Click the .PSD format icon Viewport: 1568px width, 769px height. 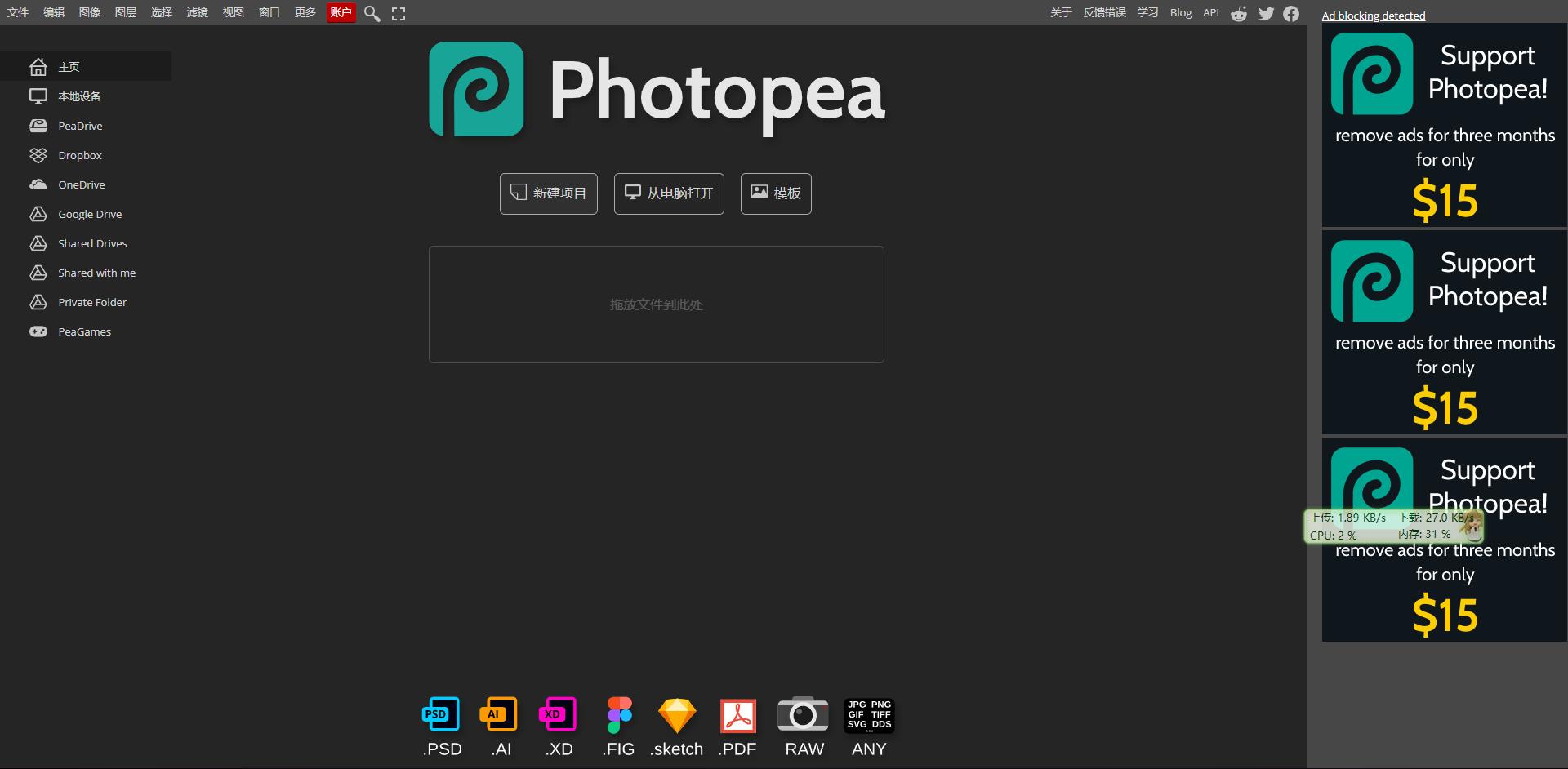442,714
